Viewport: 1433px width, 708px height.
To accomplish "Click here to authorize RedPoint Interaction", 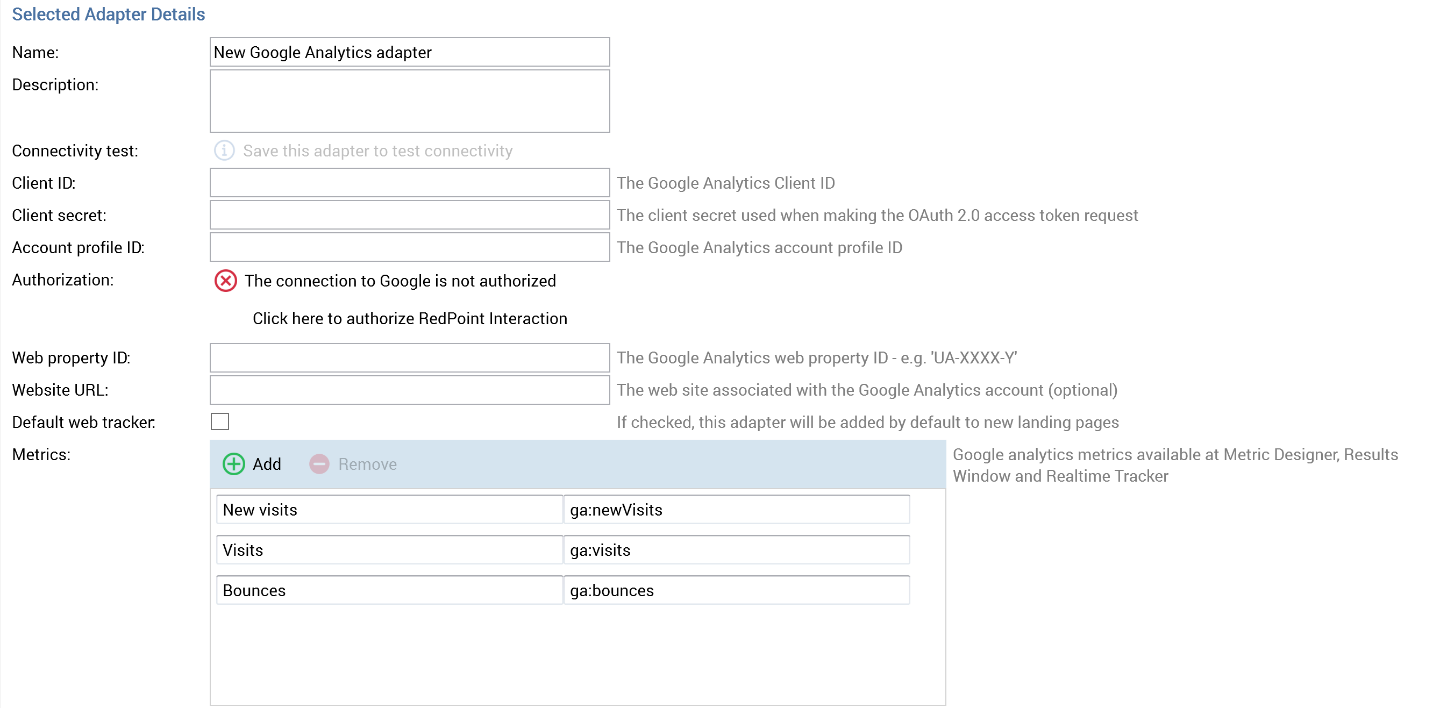I will [410, 319].
